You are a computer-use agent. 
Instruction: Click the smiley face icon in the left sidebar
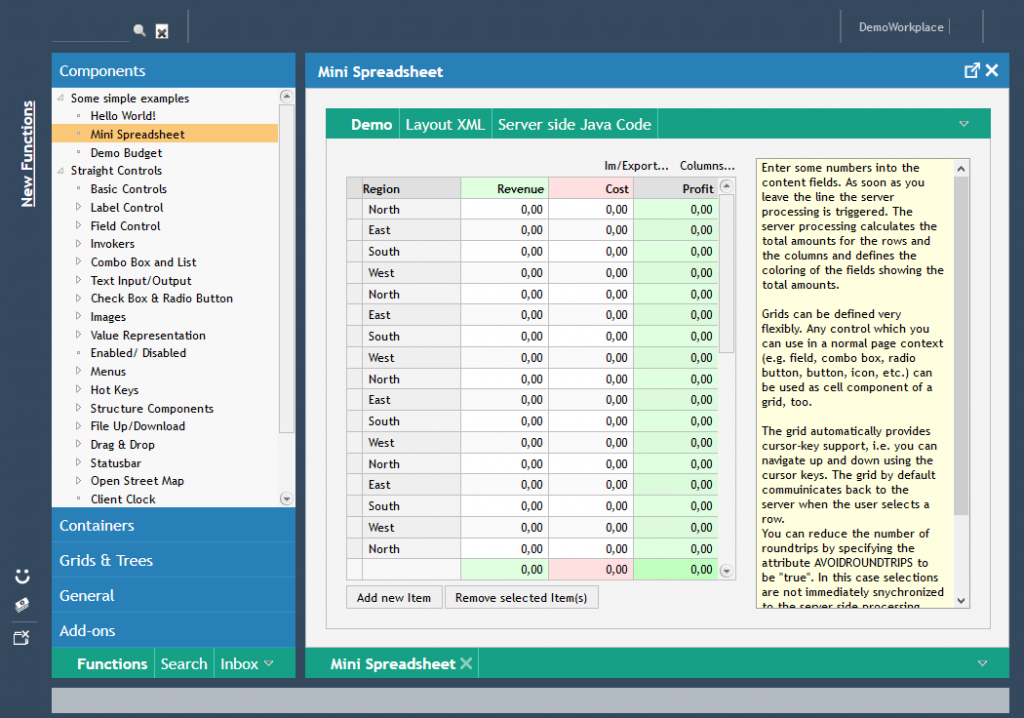click(x=22, y=575)
